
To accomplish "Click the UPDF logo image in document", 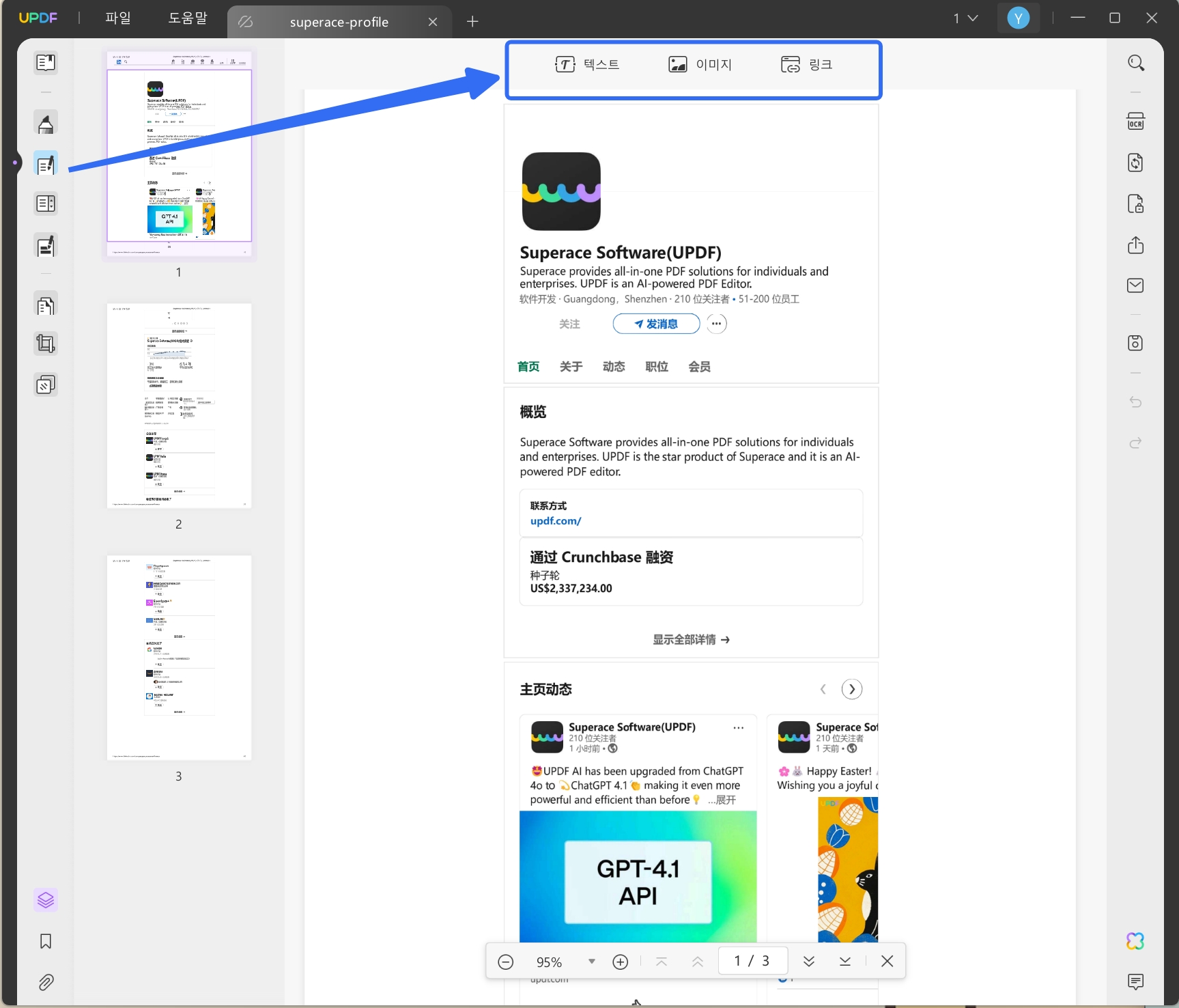I will (x=561, y=191).
